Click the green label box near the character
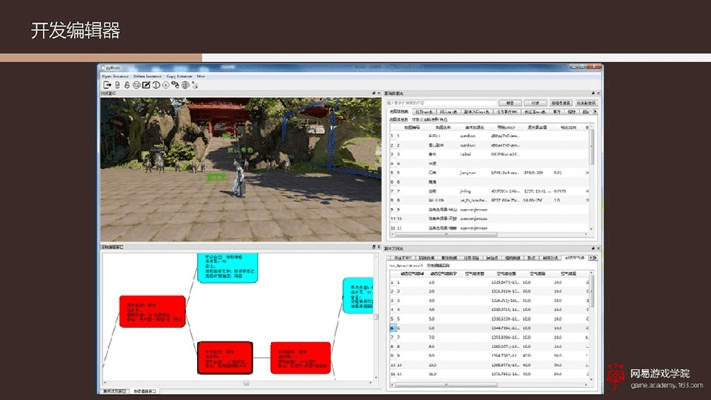Image resolution: width=711 pixels, height=400 pixels. tap(217, 178)
